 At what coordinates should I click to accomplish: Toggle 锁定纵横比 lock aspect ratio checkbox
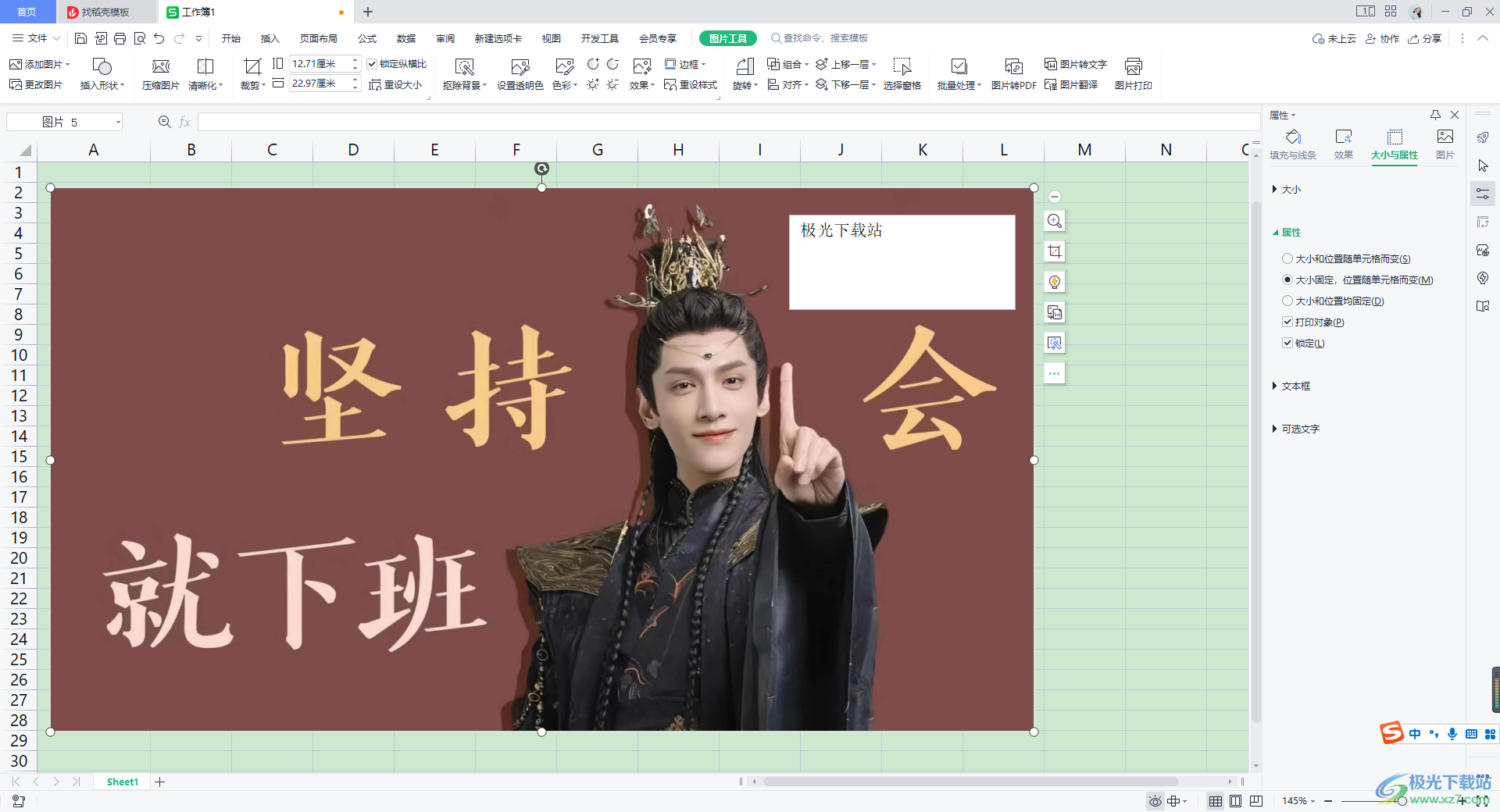pyautogui.click(x=373, y=64)
